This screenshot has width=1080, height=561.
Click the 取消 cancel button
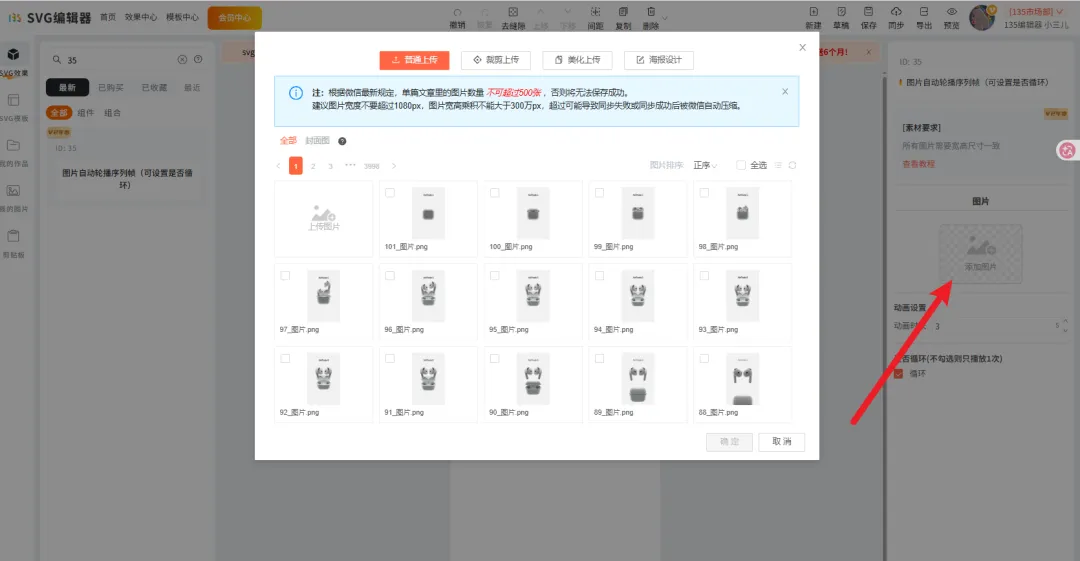tap(781, 442)
